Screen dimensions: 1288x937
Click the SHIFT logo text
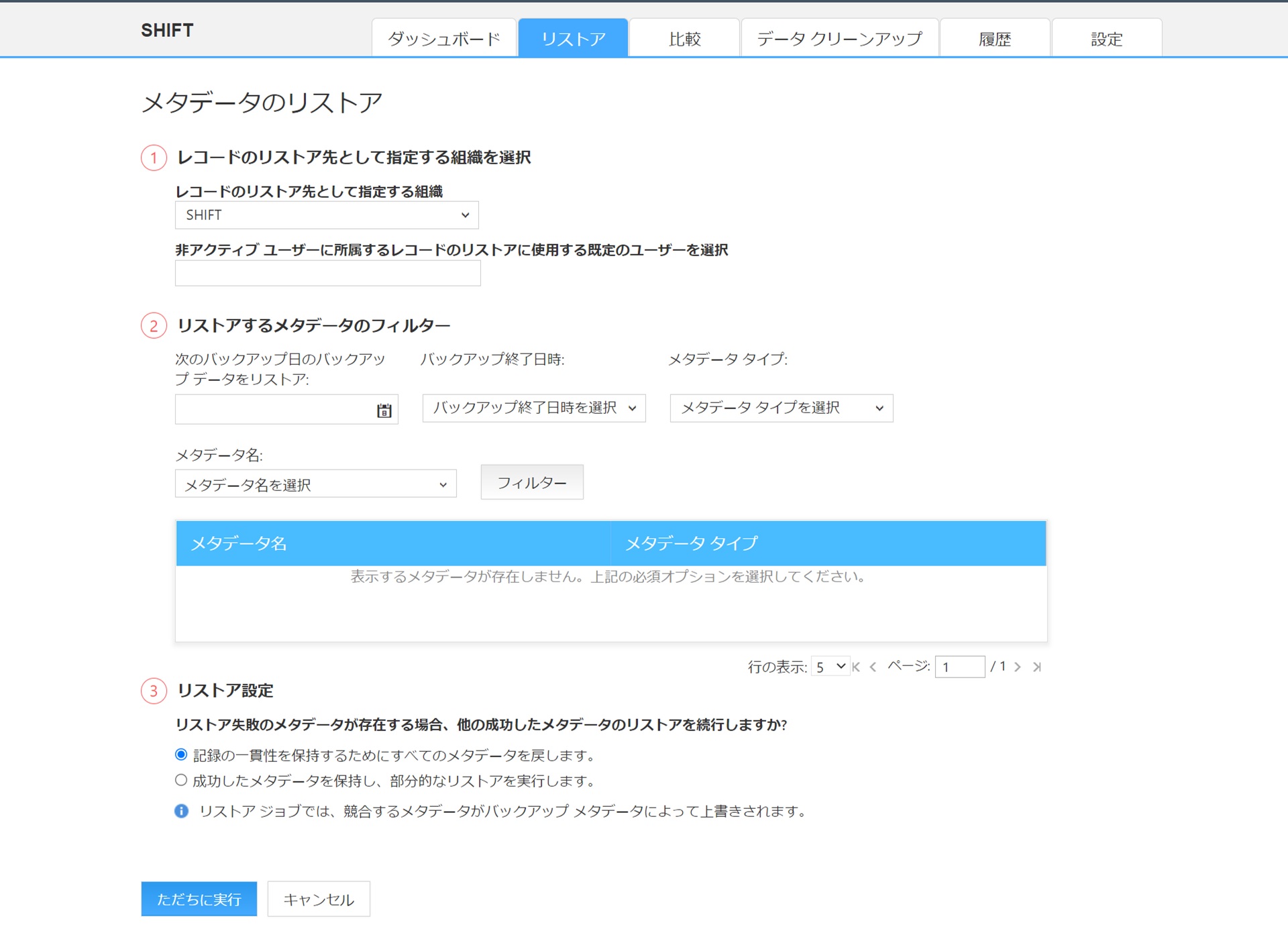click(x=167, y=30)
